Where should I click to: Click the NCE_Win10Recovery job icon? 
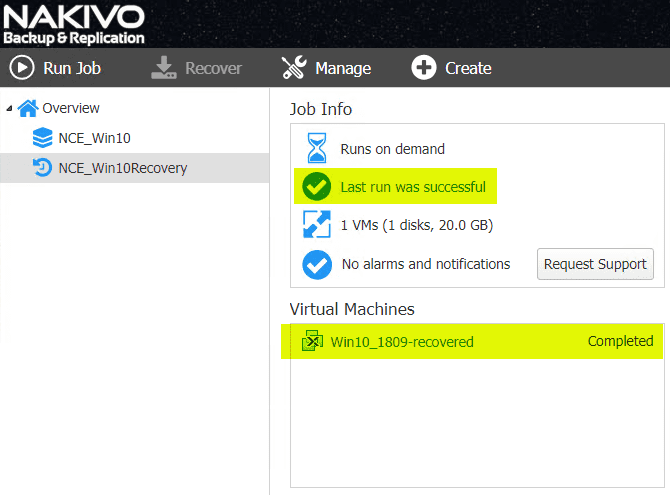(43, 168)
